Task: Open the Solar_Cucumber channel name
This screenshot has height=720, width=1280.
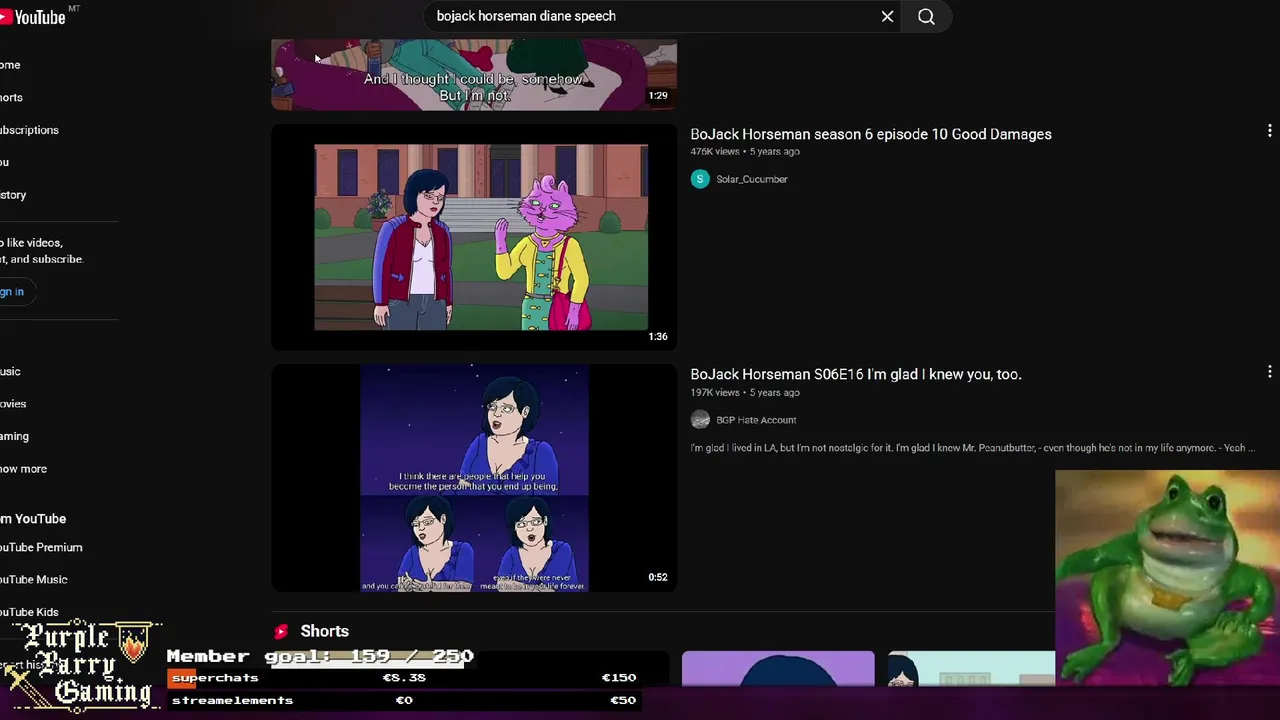Action: [x=752, y=179]
